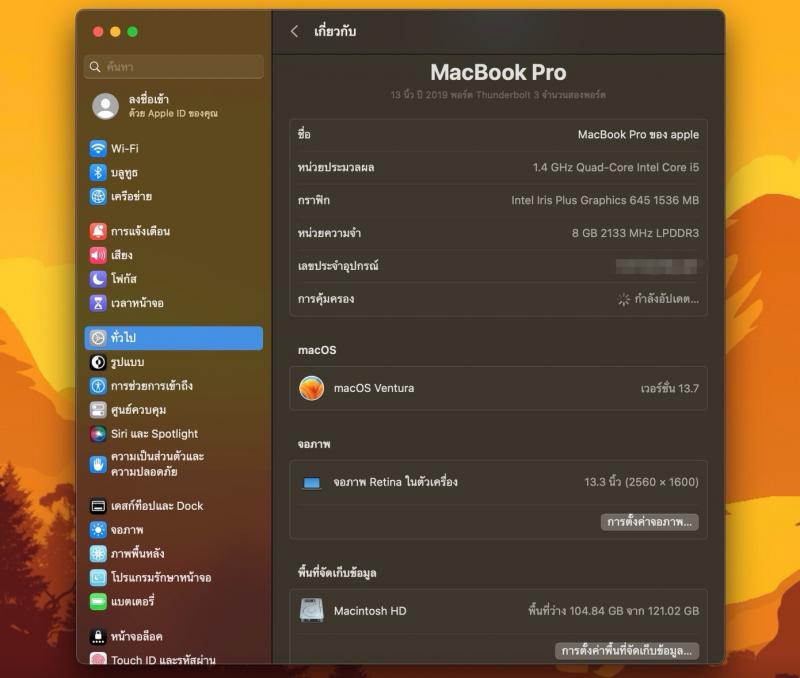800x678 pixels.
Task: Open the Wi-Fi settings icon
Action: (98, 148)
